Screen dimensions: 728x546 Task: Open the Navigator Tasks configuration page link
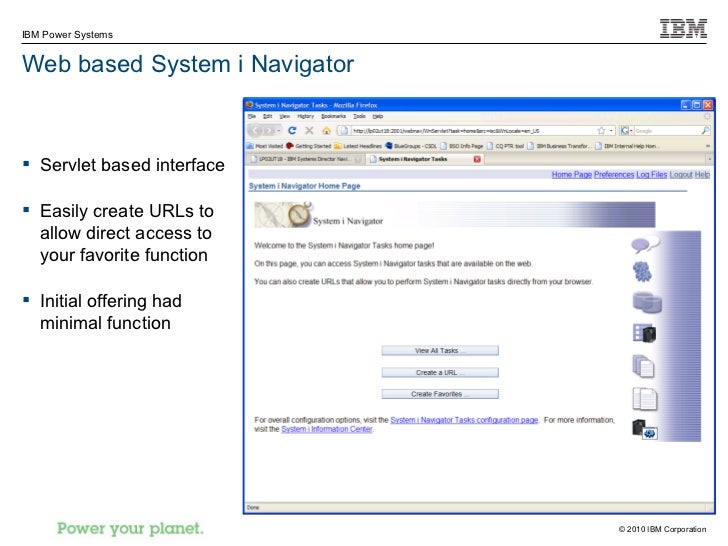coord(464,420)
